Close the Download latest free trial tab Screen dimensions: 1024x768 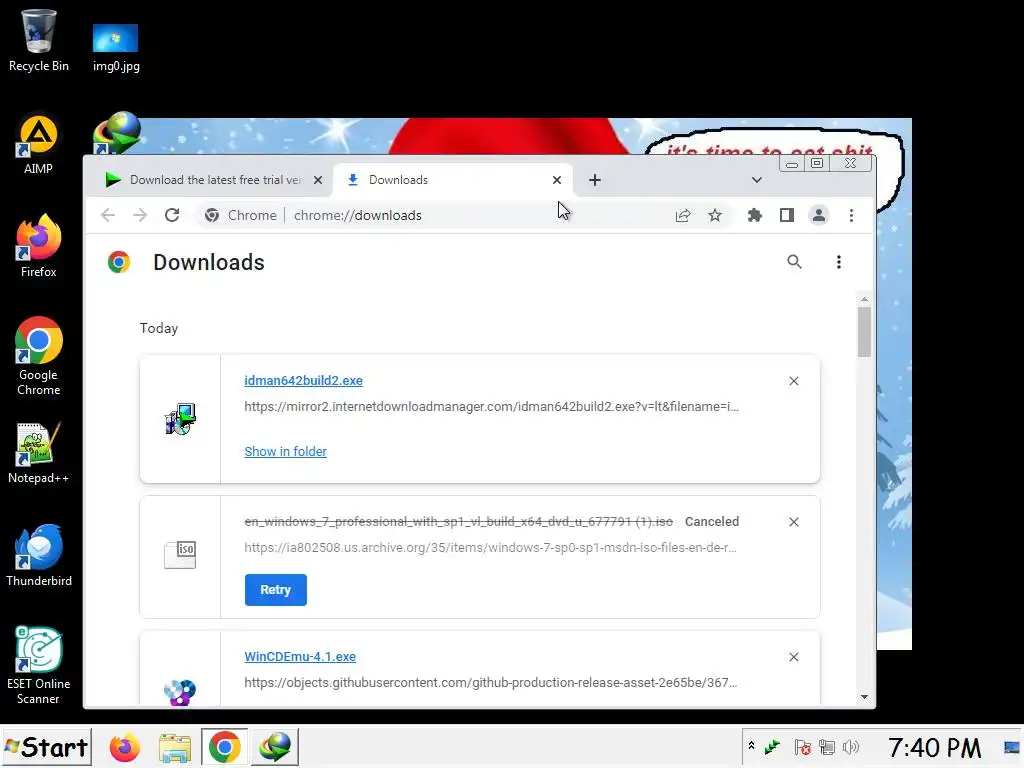click(318, 180)
